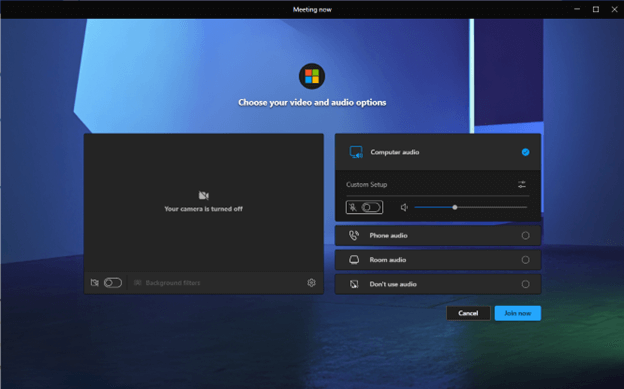Image resolution: width=624 pixels, height=389 pixels.
Task: Minimize the Meeting now window
Action: [x=577, y=9]
